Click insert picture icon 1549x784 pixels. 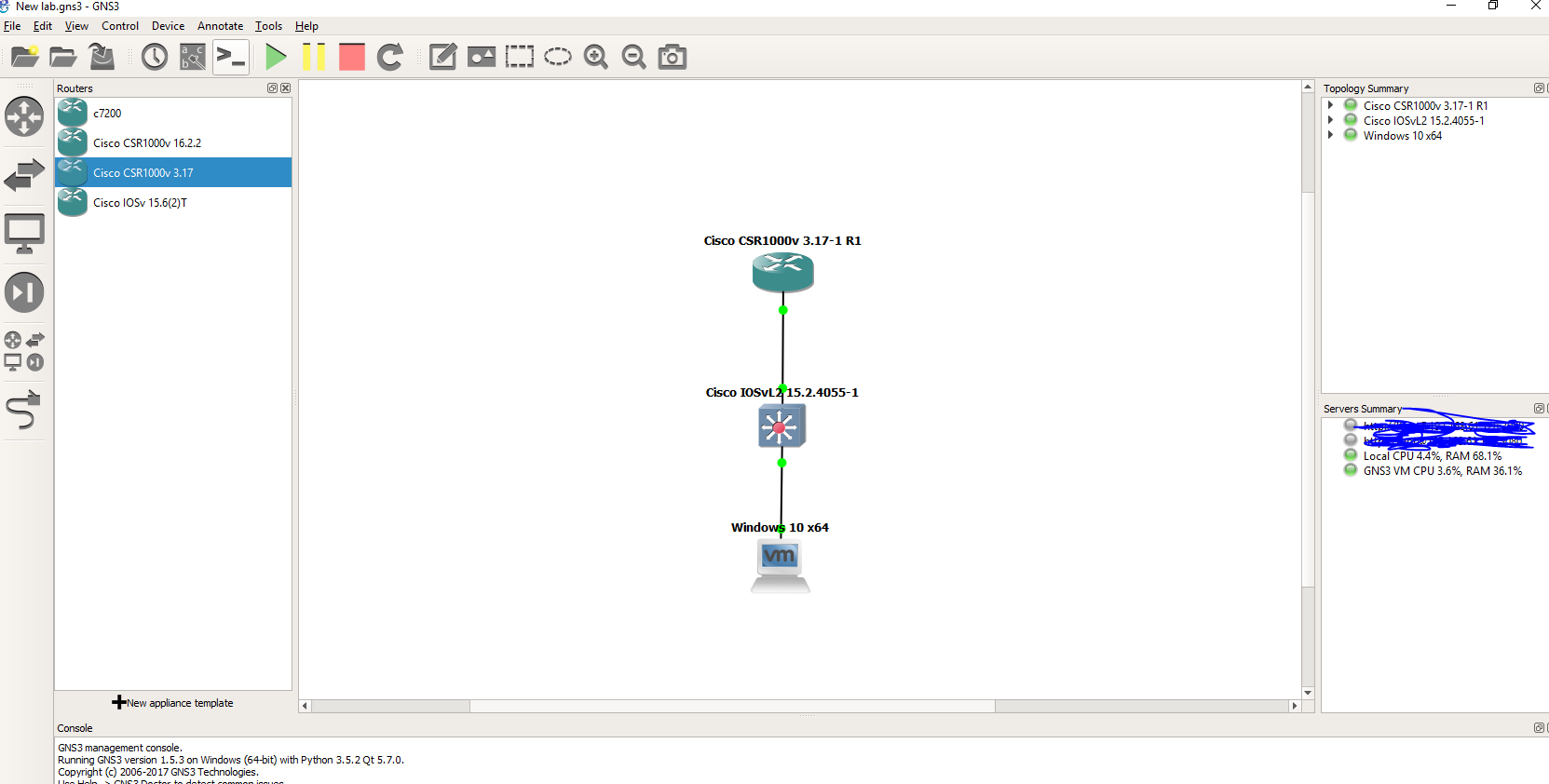482,57
